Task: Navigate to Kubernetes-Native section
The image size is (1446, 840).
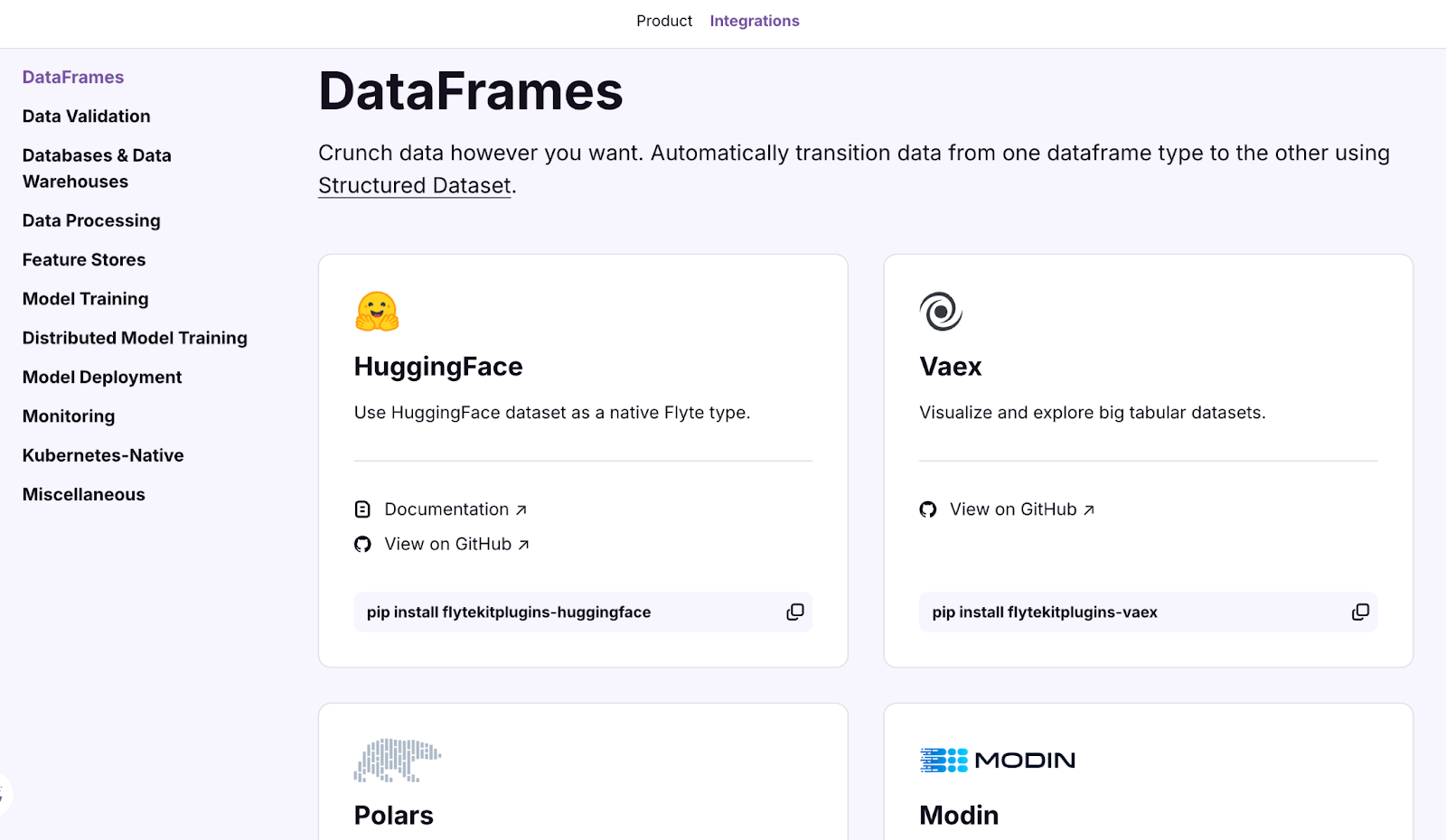Action: (x=103, y=455)
